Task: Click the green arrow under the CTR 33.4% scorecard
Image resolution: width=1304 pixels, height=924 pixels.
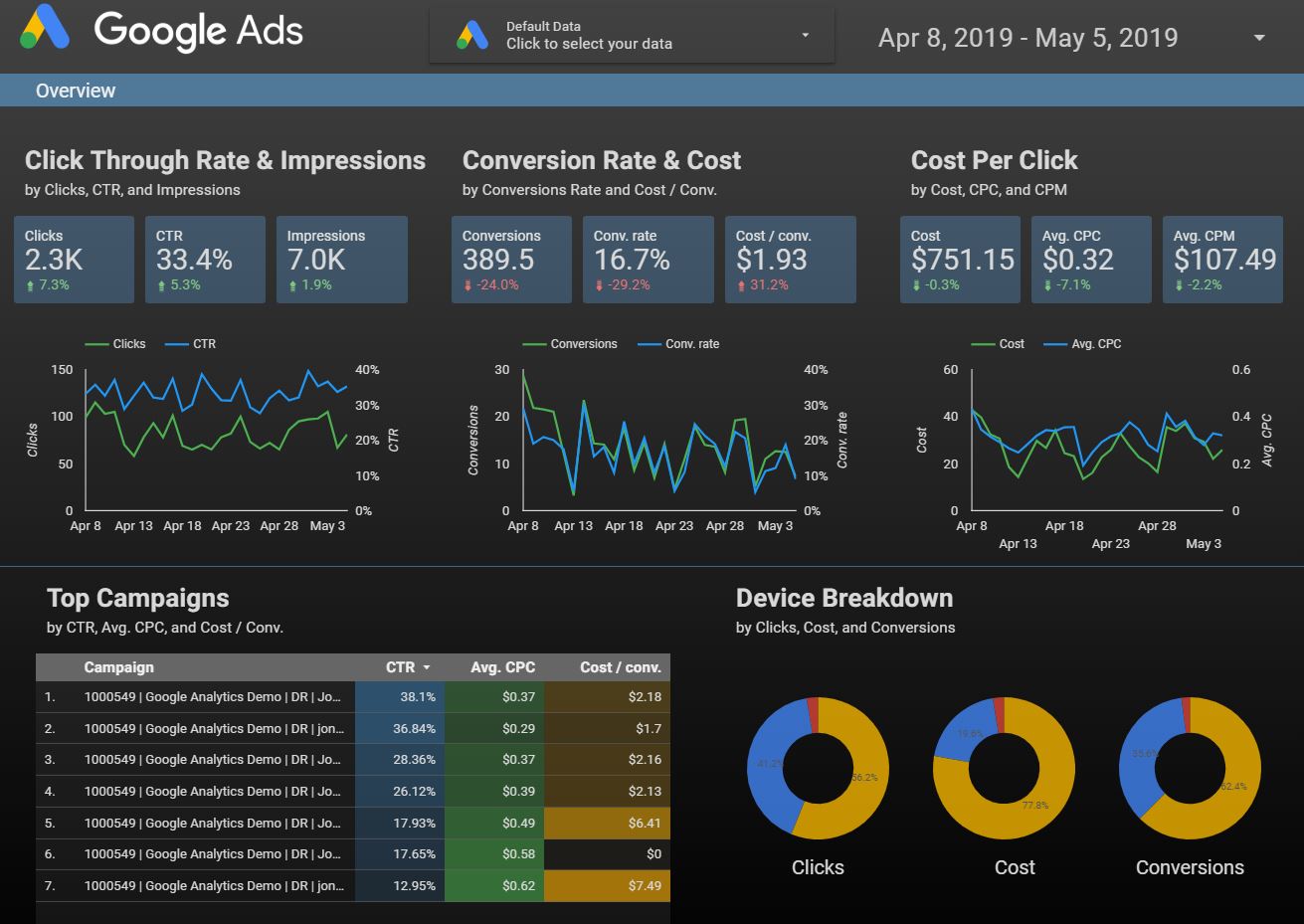Action: (x=160, y=287)
